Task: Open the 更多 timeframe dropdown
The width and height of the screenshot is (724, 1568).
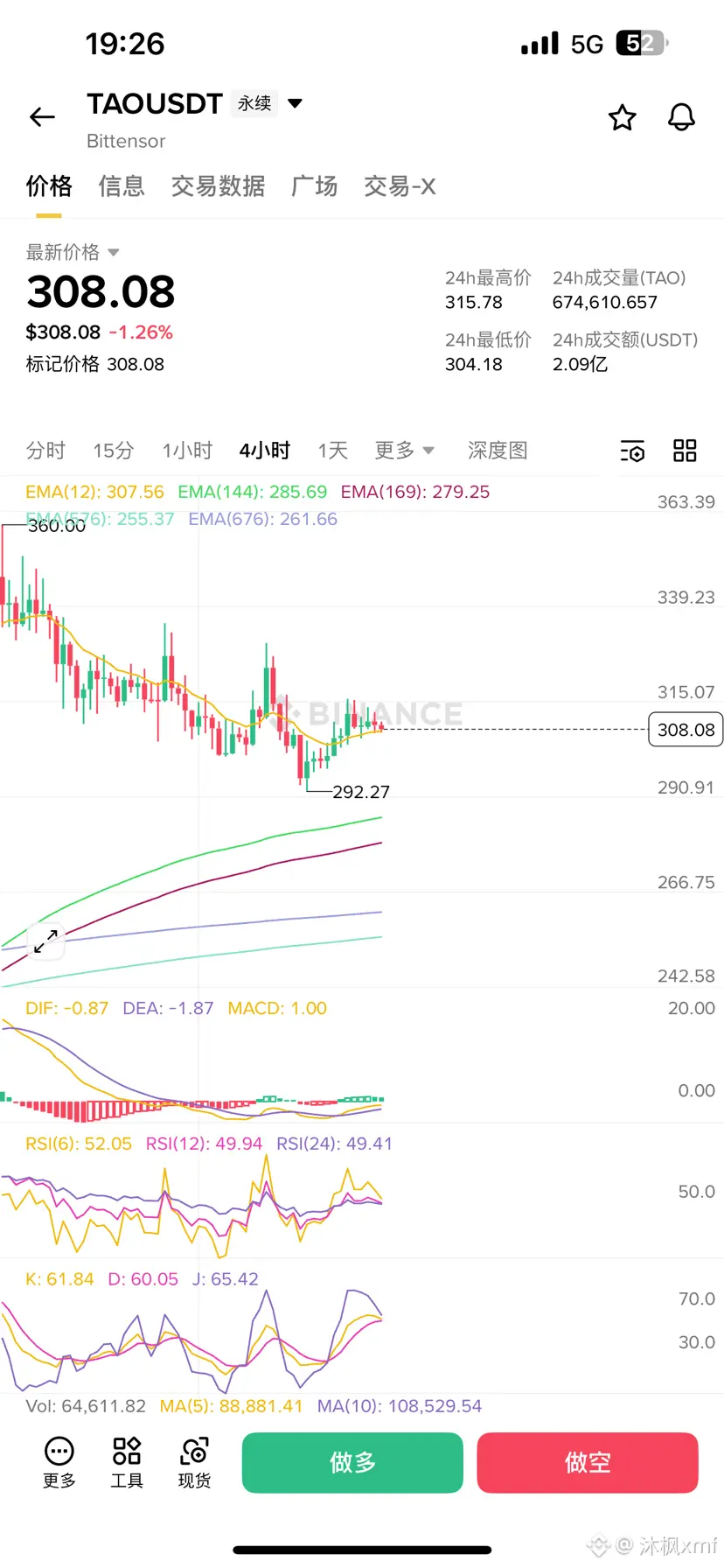Action: [404, 451]
